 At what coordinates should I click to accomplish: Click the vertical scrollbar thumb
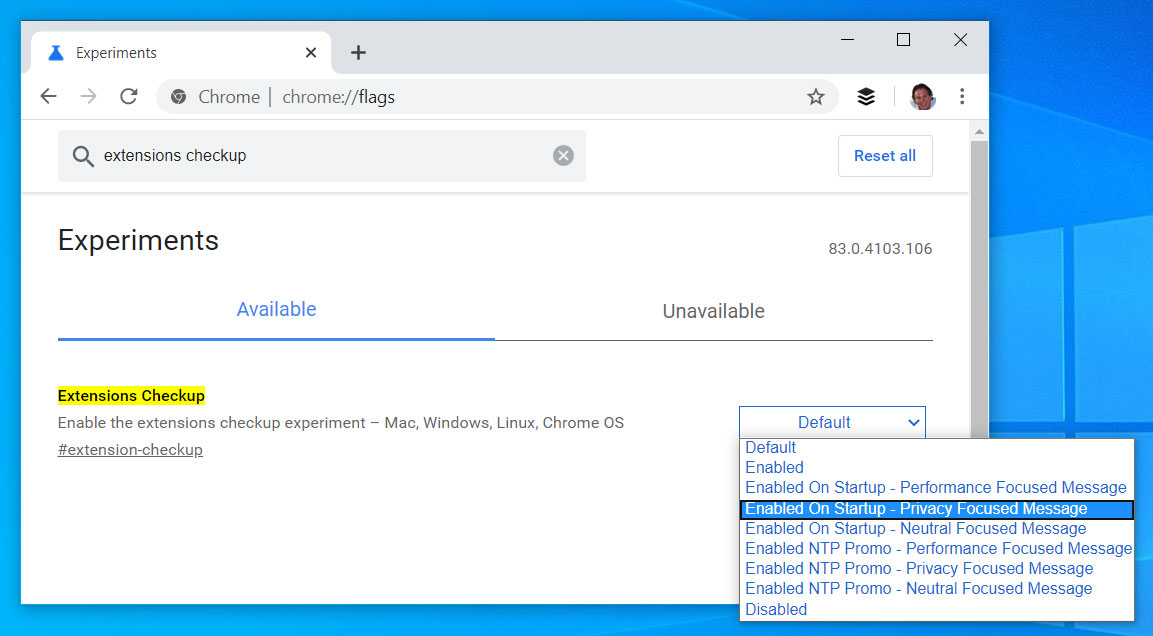coord(979,290)
